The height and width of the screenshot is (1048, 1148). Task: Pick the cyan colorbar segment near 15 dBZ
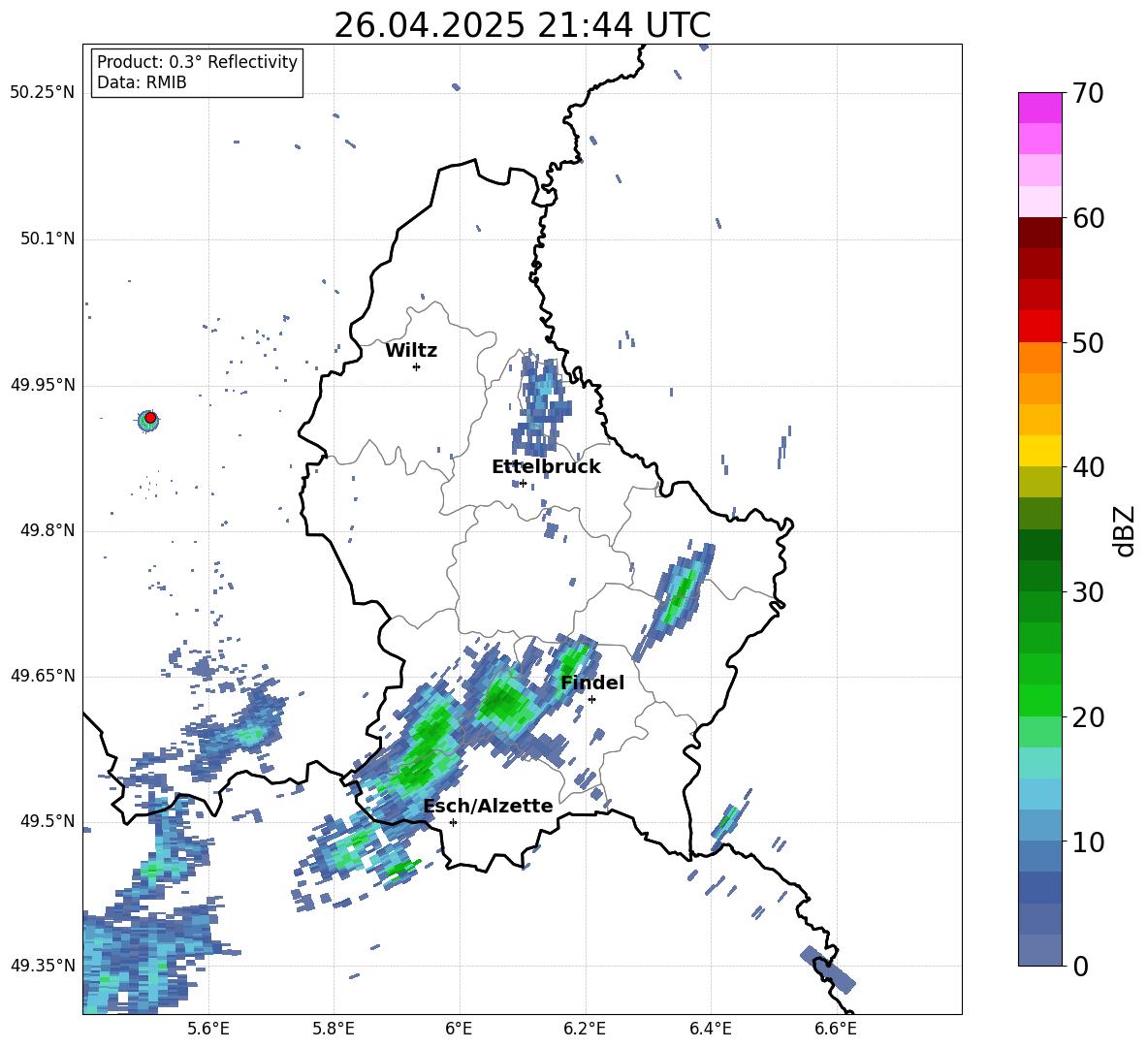click(x=1039, y=763)
